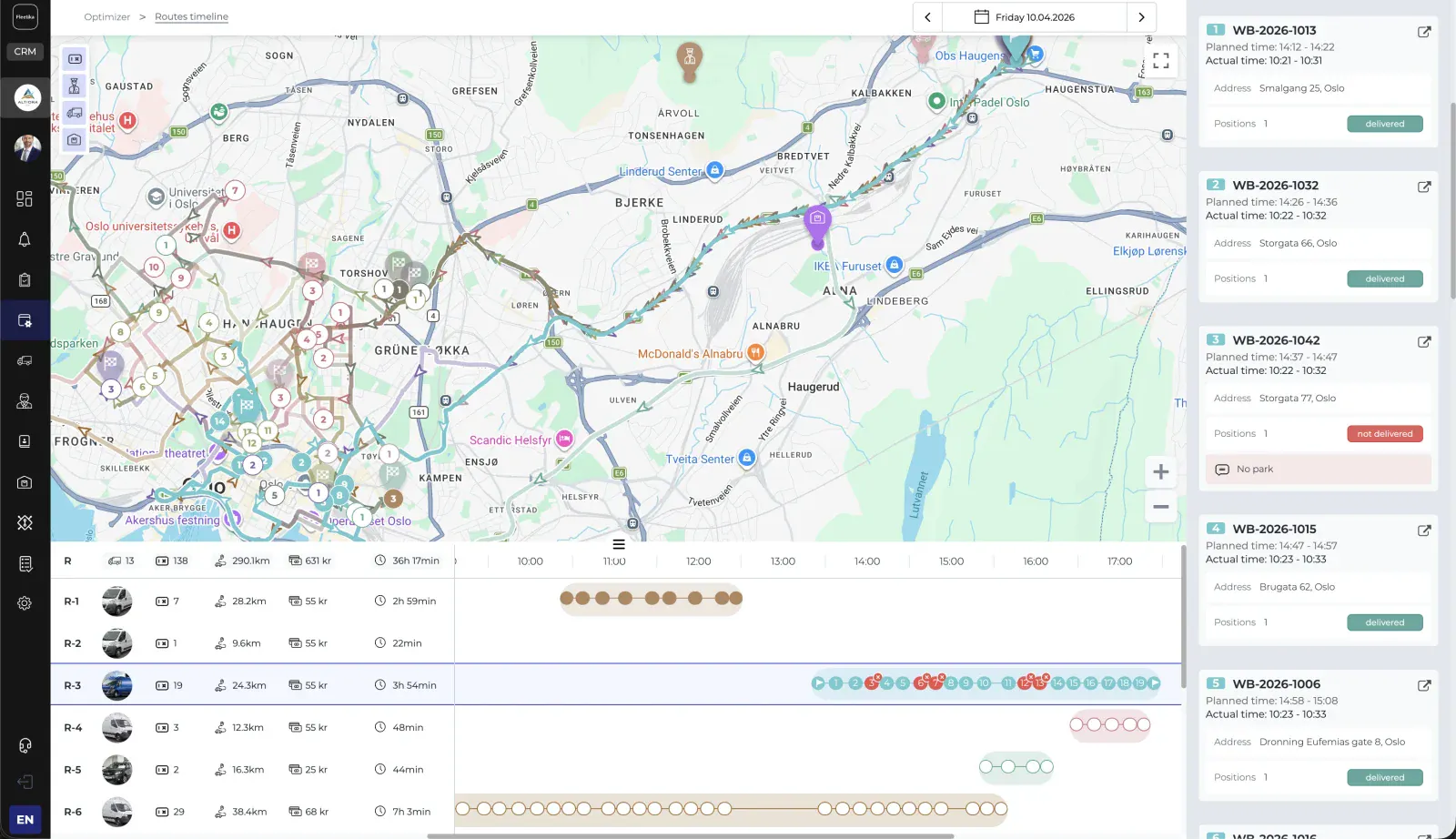Open the dashboard grid icon in sidebar

(x=25, y=198)
